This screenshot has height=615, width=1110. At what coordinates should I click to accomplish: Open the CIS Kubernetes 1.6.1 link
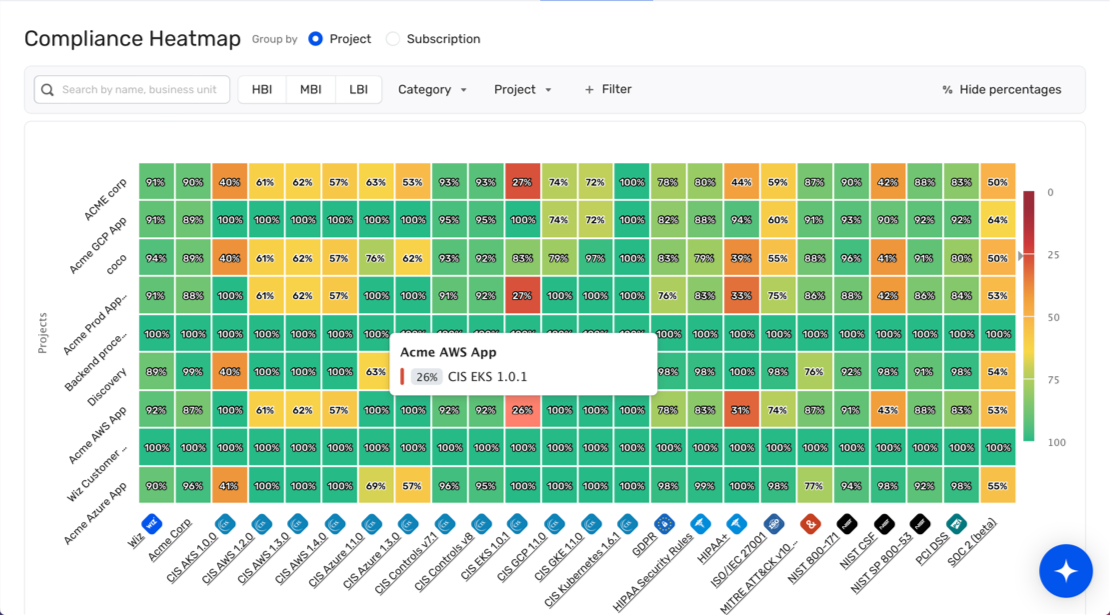coord(582,570)
